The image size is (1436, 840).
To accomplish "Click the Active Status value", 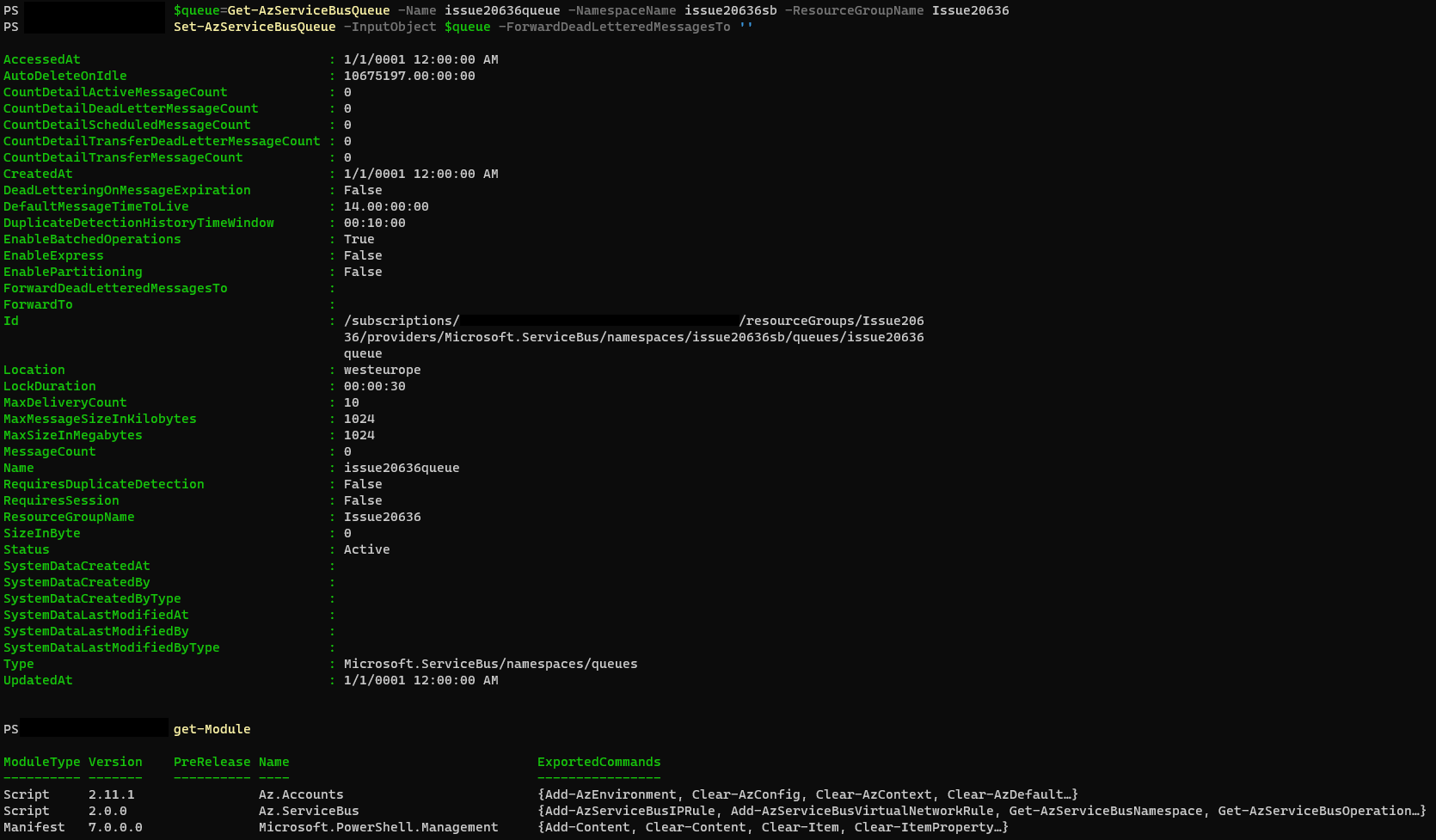I will [366, 549].
